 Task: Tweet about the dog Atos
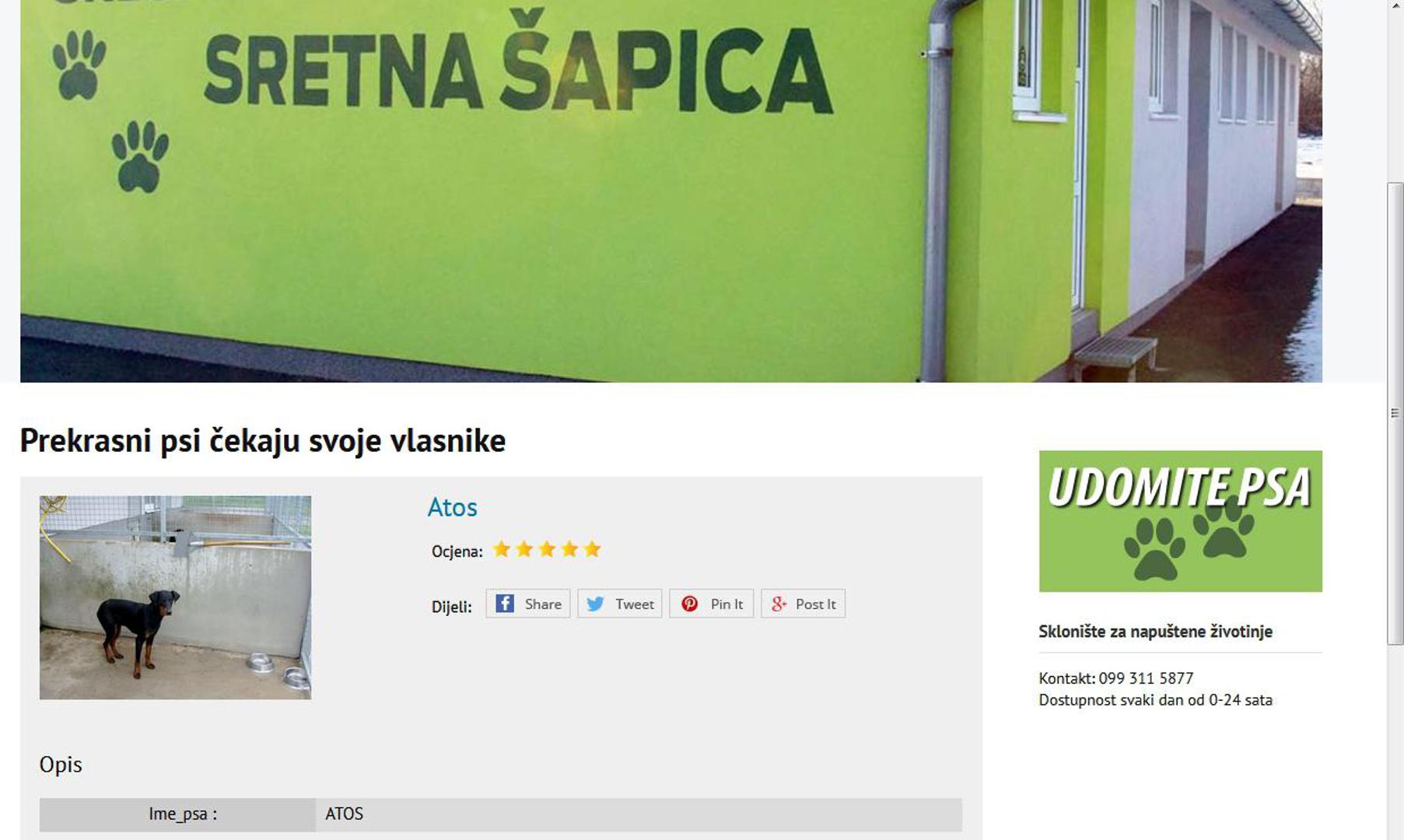[x=620, y=604]
